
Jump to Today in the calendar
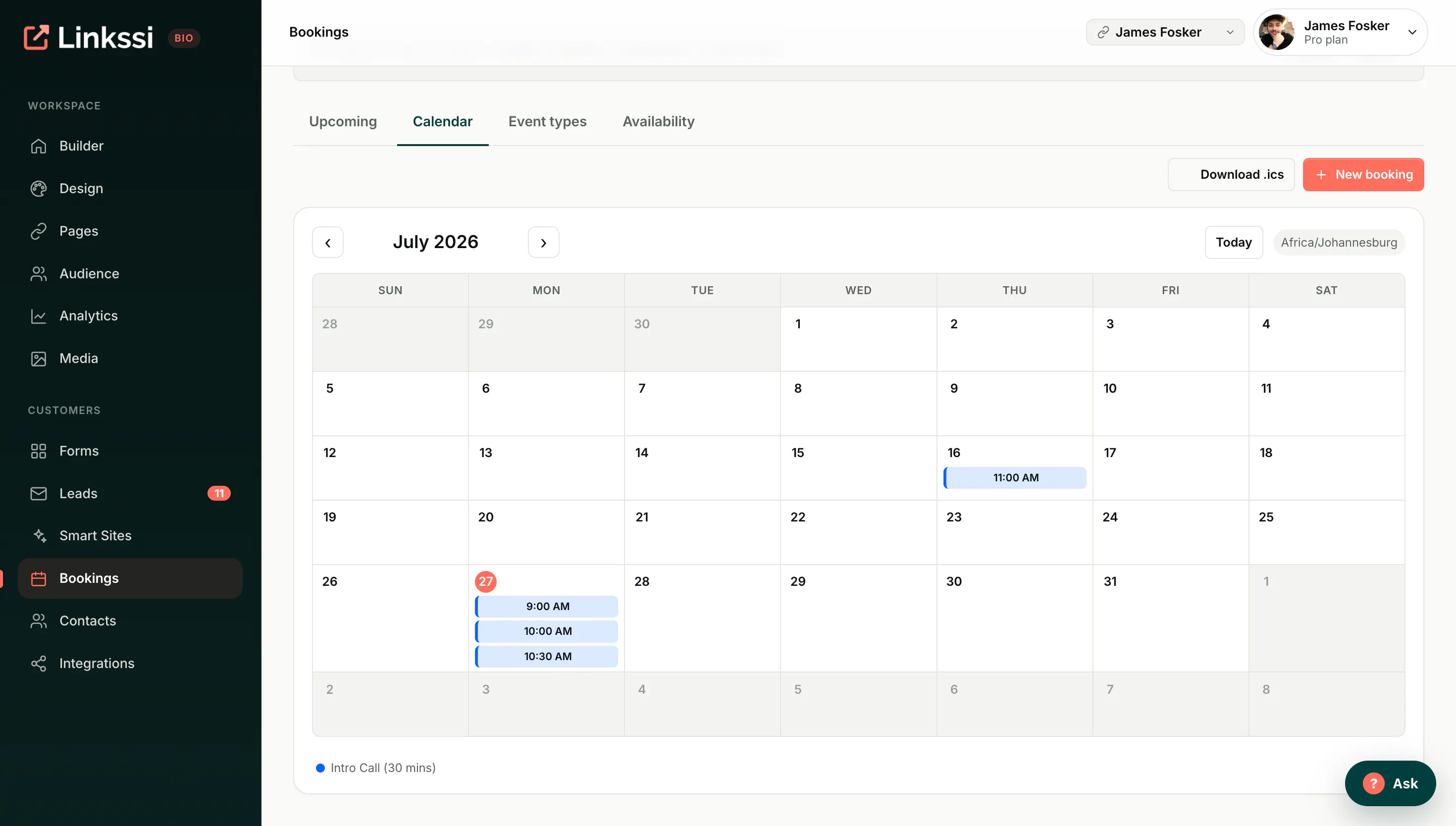pyautogui.click(x=1234, y=243)
